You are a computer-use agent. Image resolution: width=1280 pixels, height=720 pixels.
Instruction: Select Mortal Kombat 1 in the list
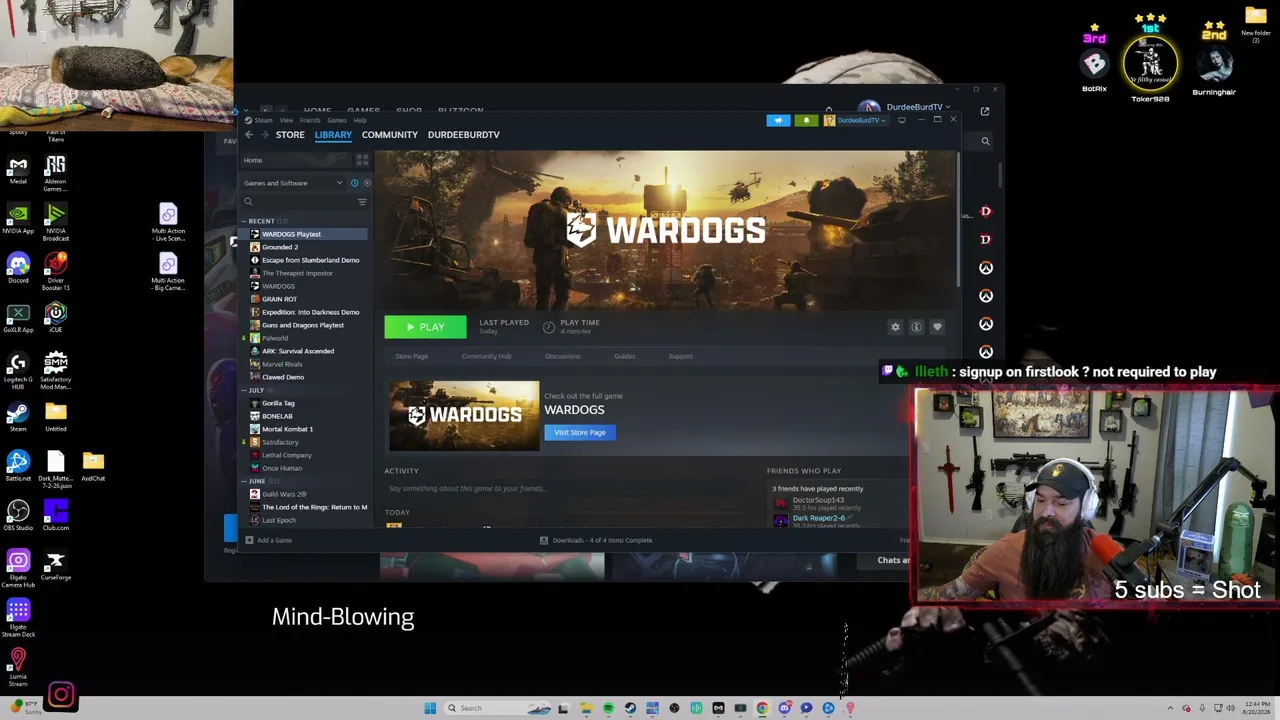click(x=305, y=429)
